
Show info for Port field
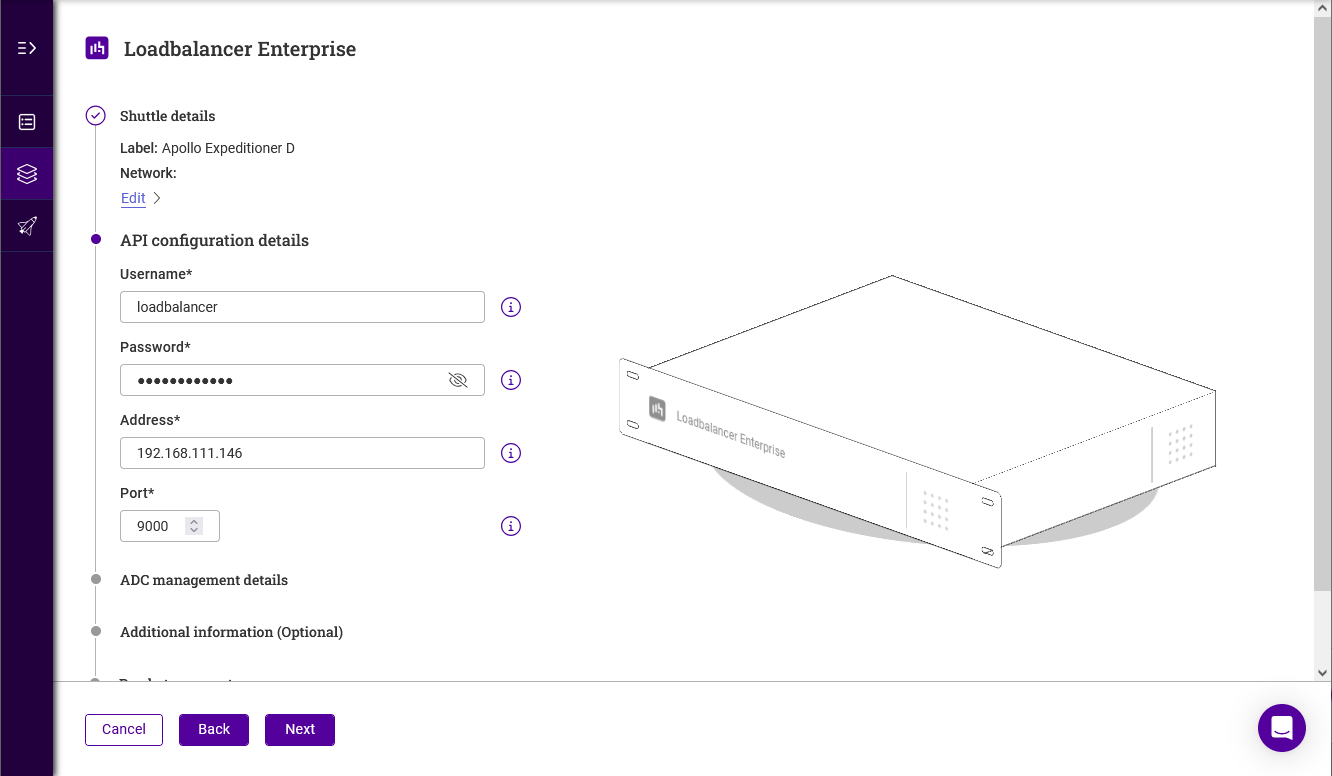click(x=511, y=526)
